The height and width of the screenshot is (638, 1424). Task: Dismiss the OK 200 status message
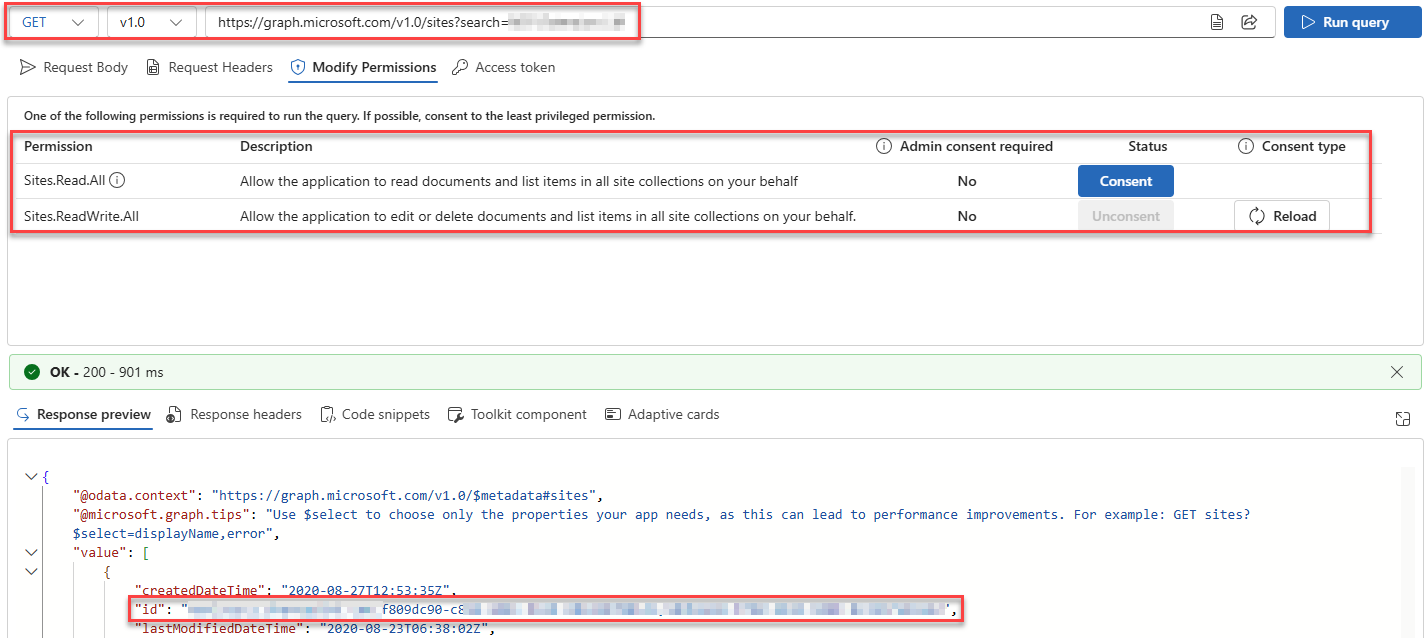[1397, 372]
